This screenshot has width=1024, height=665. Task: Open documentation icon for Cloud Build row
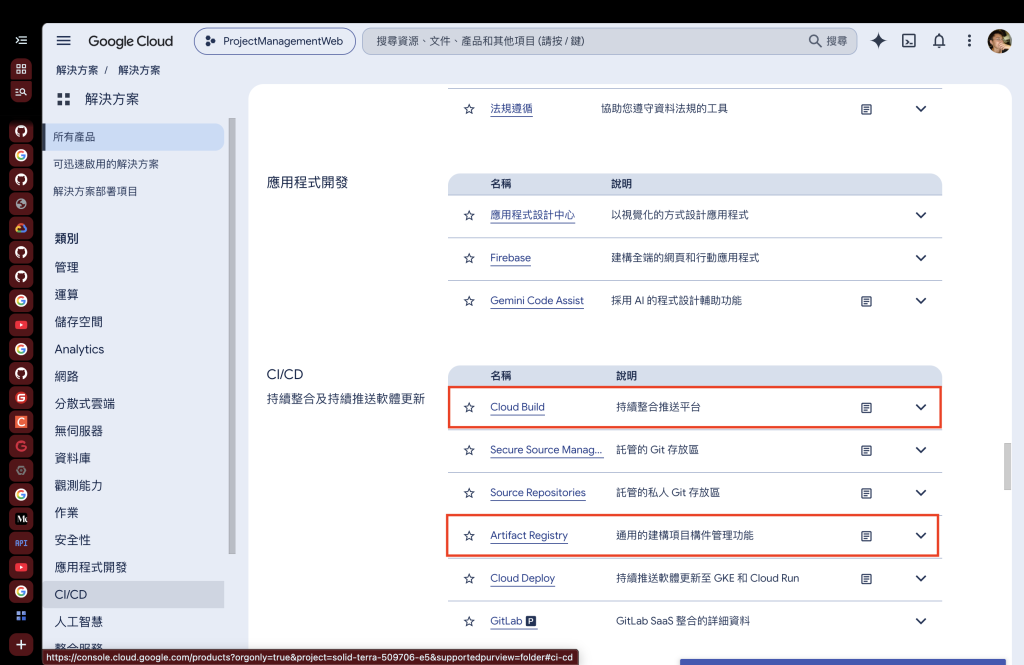(x=866, y=408)
